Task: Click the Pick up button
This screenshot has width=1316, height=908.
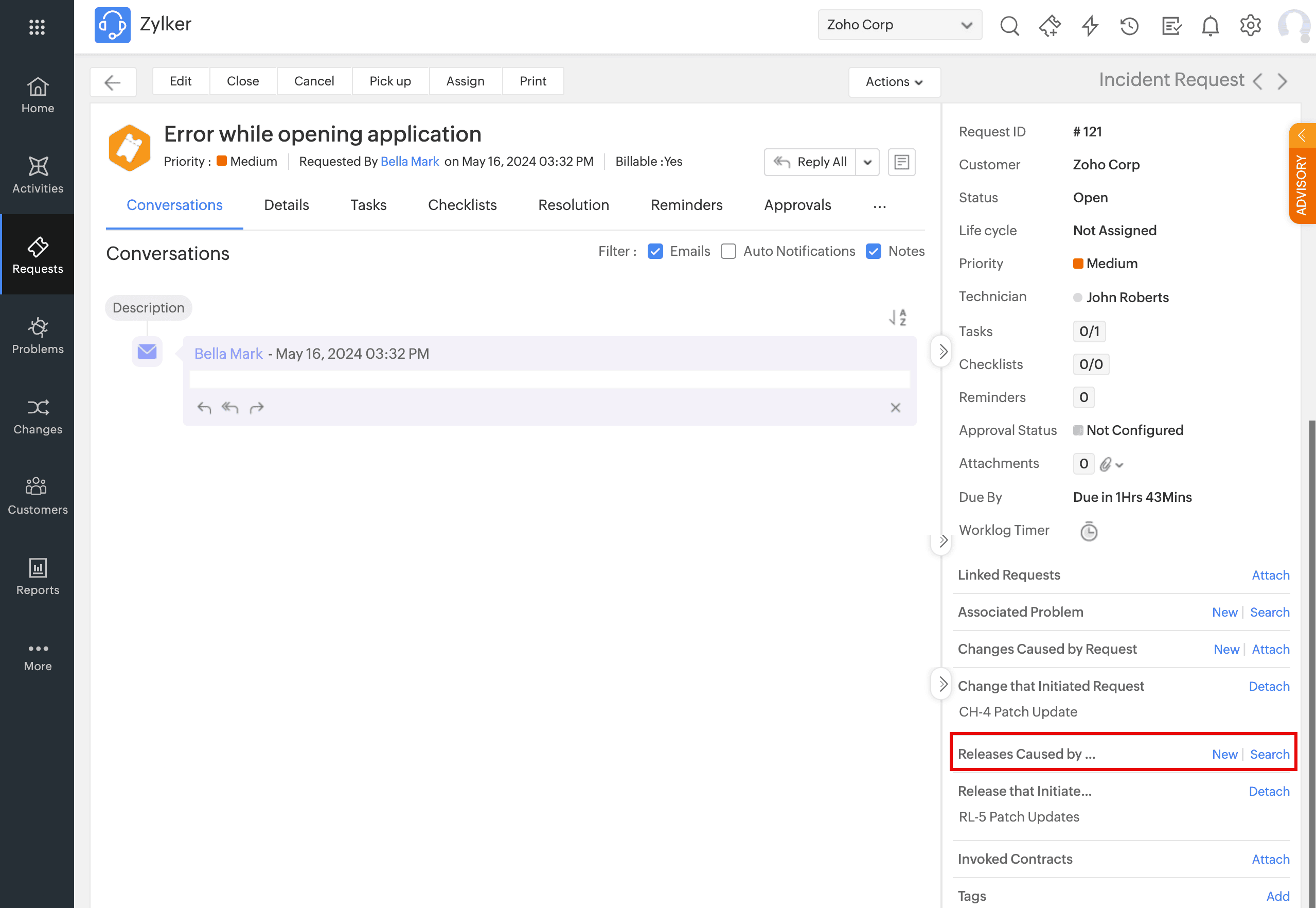Action: coord(390,81)
